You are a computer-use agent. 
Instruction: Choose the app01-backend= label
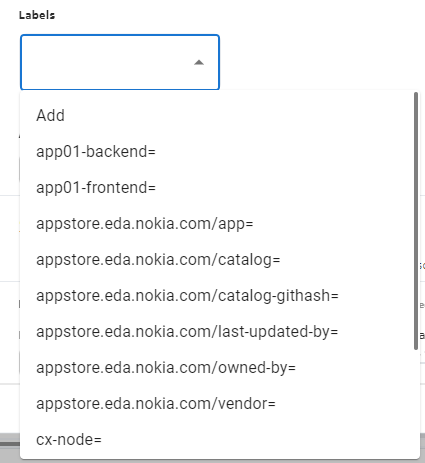point(220,151)
